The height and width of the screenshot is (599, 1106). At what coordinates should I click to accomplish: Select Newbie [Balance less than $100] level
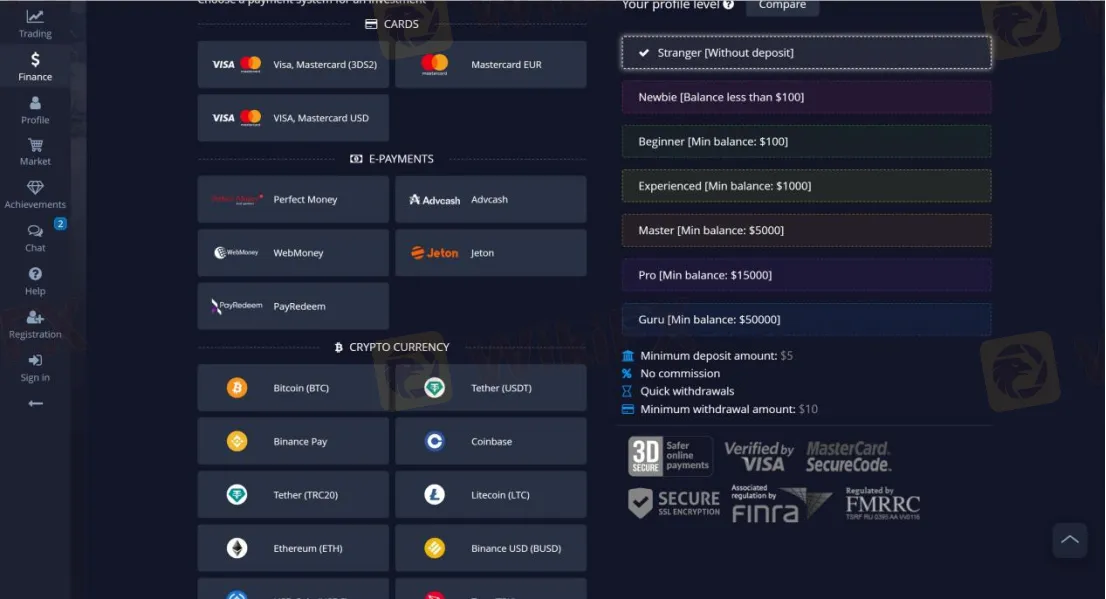(806, 97)
